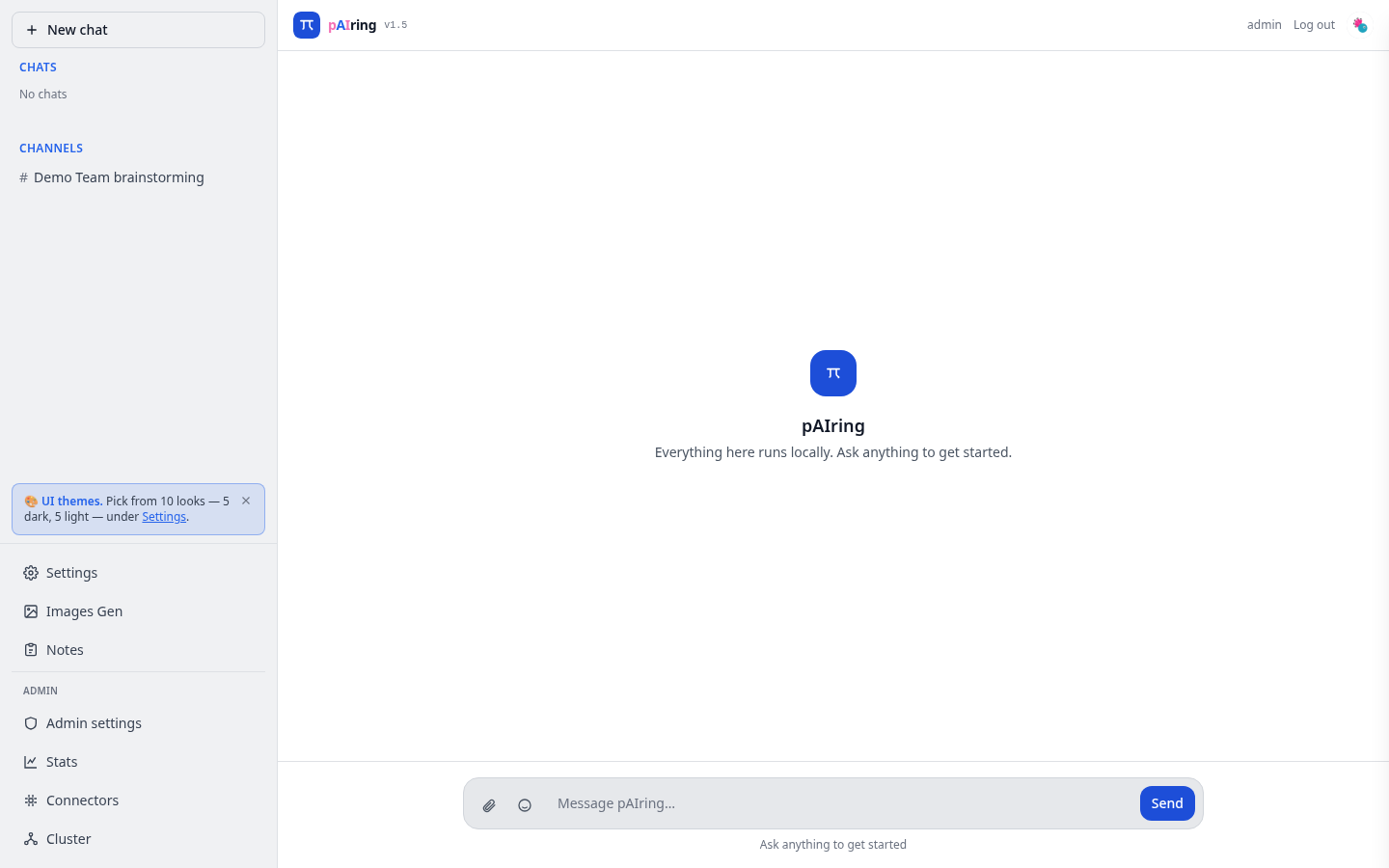Click the Connectors icon
This screenshot has width=1389, height=868.
[x=31, y=800]
